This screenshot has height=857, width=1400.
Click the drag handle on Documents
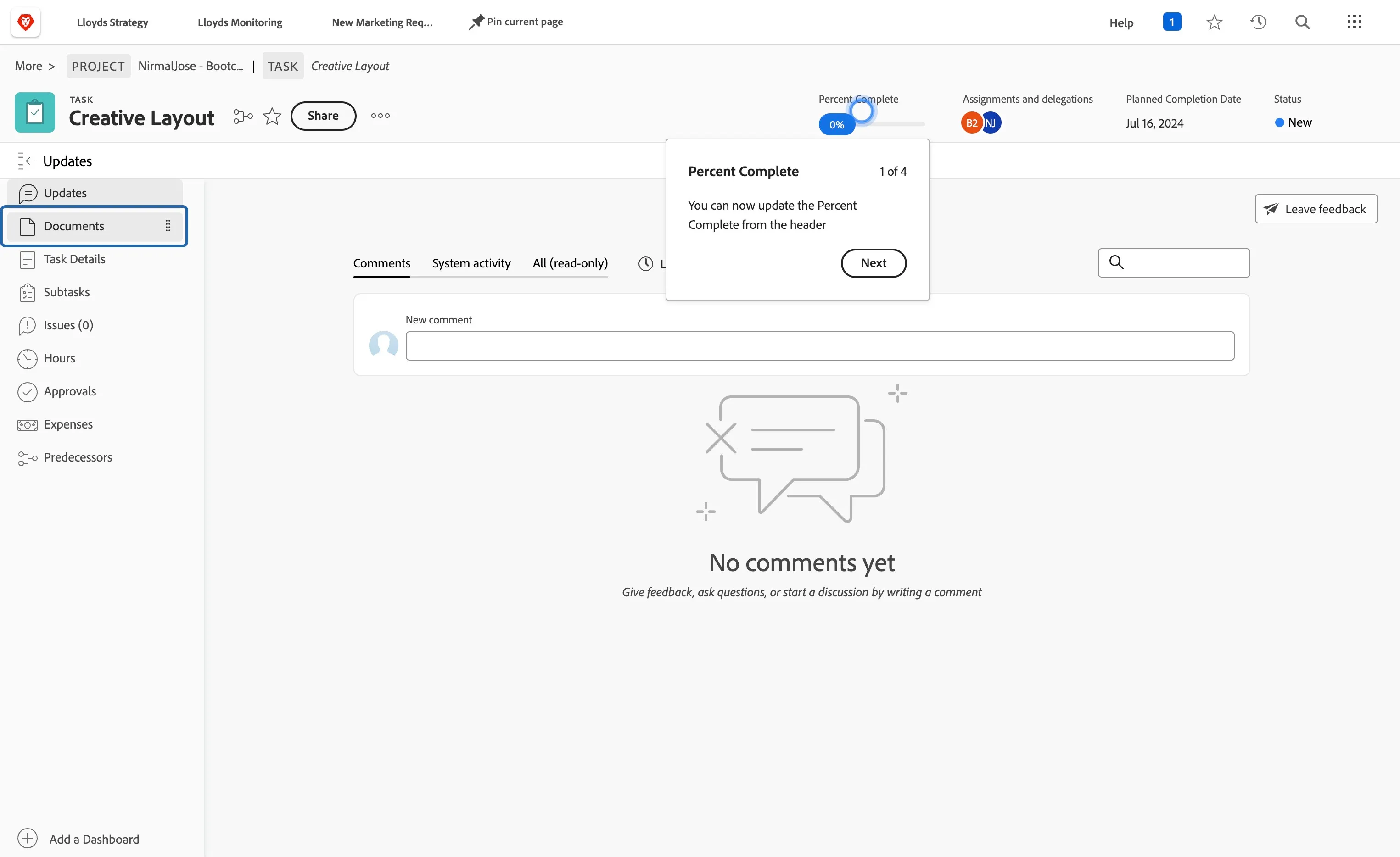click(x=168, y=225)
